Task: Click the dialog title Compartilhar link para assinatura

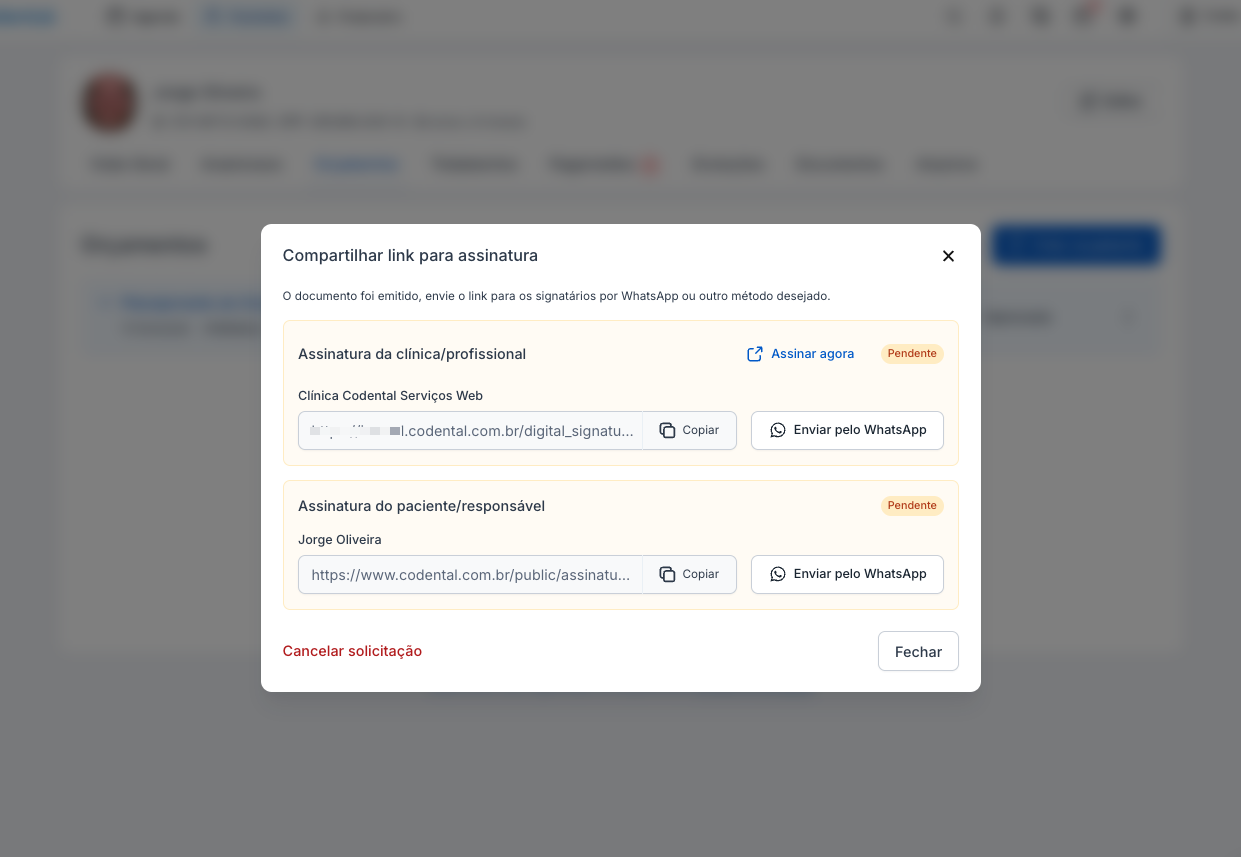Action: pyautogui.click(x=410, y=256)
